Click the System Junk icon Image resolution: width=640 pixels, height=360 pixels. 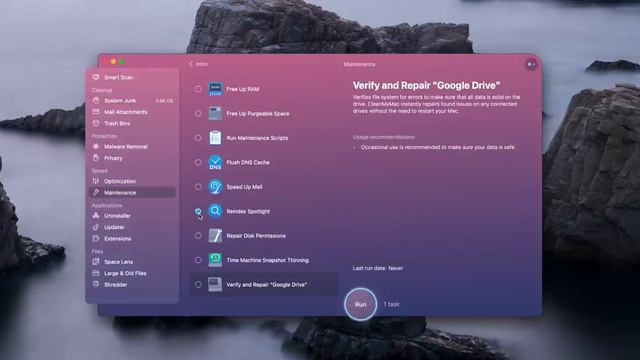[x=96, y=100]
